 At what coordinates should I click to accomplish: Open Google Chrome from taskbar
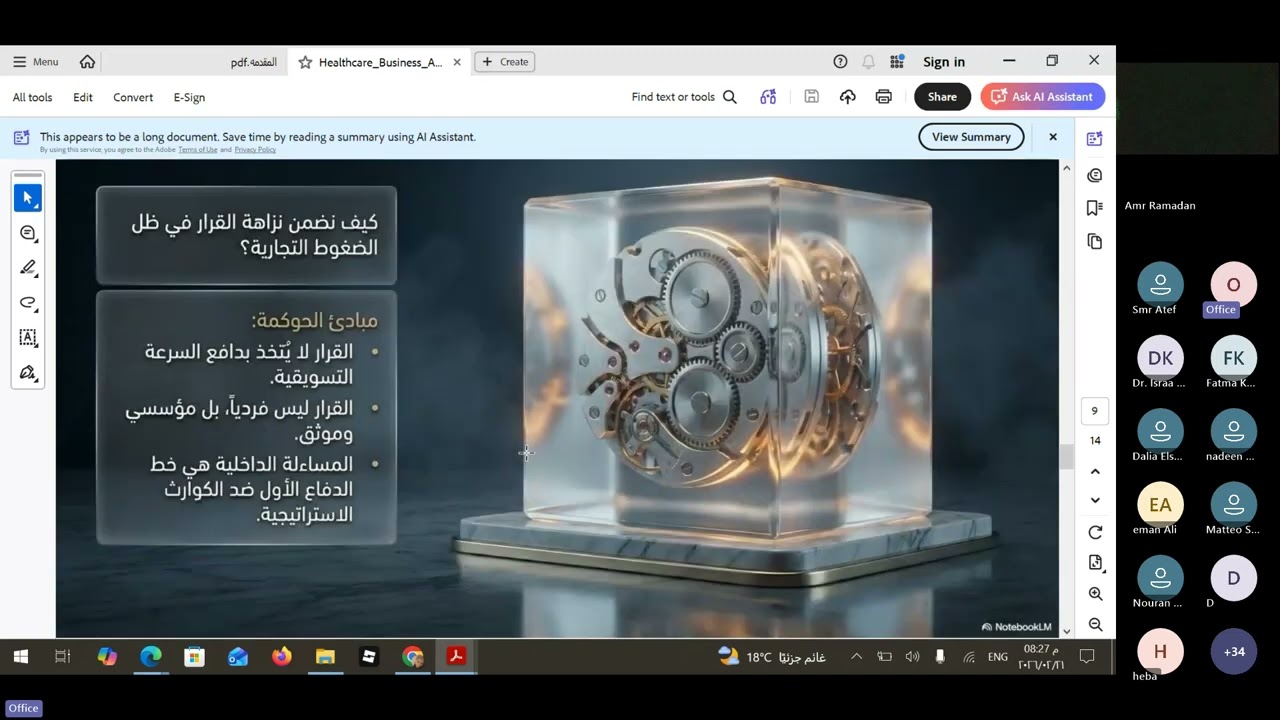413,657
